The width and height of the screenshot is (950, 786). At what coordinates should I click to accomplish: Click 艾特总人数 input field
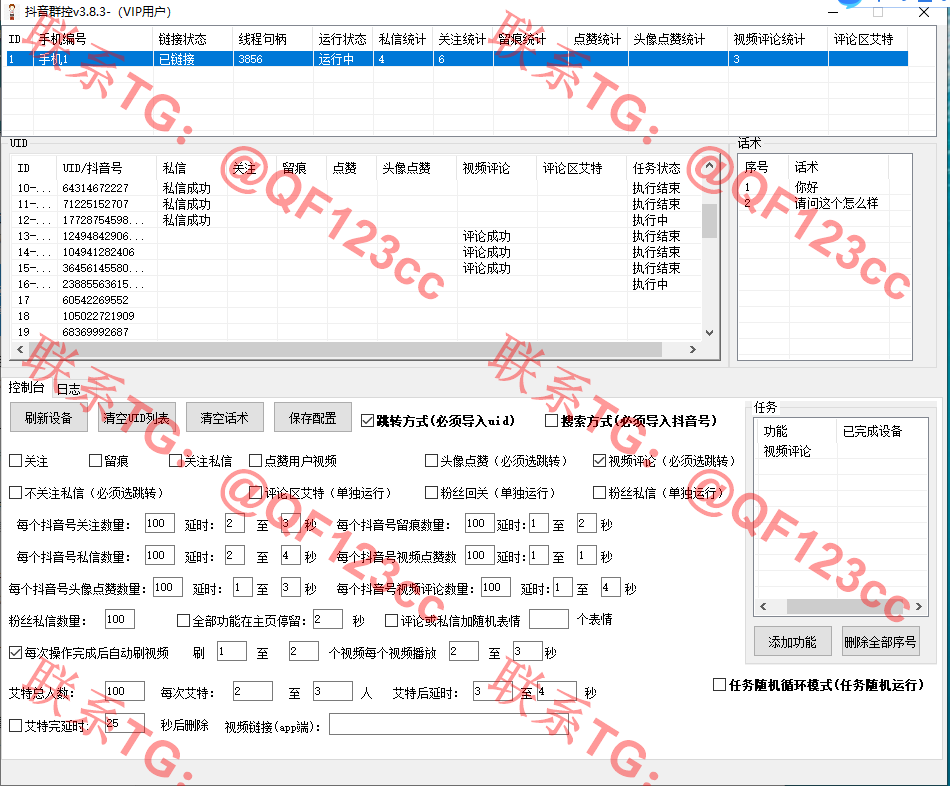click(x=125, y=692)
